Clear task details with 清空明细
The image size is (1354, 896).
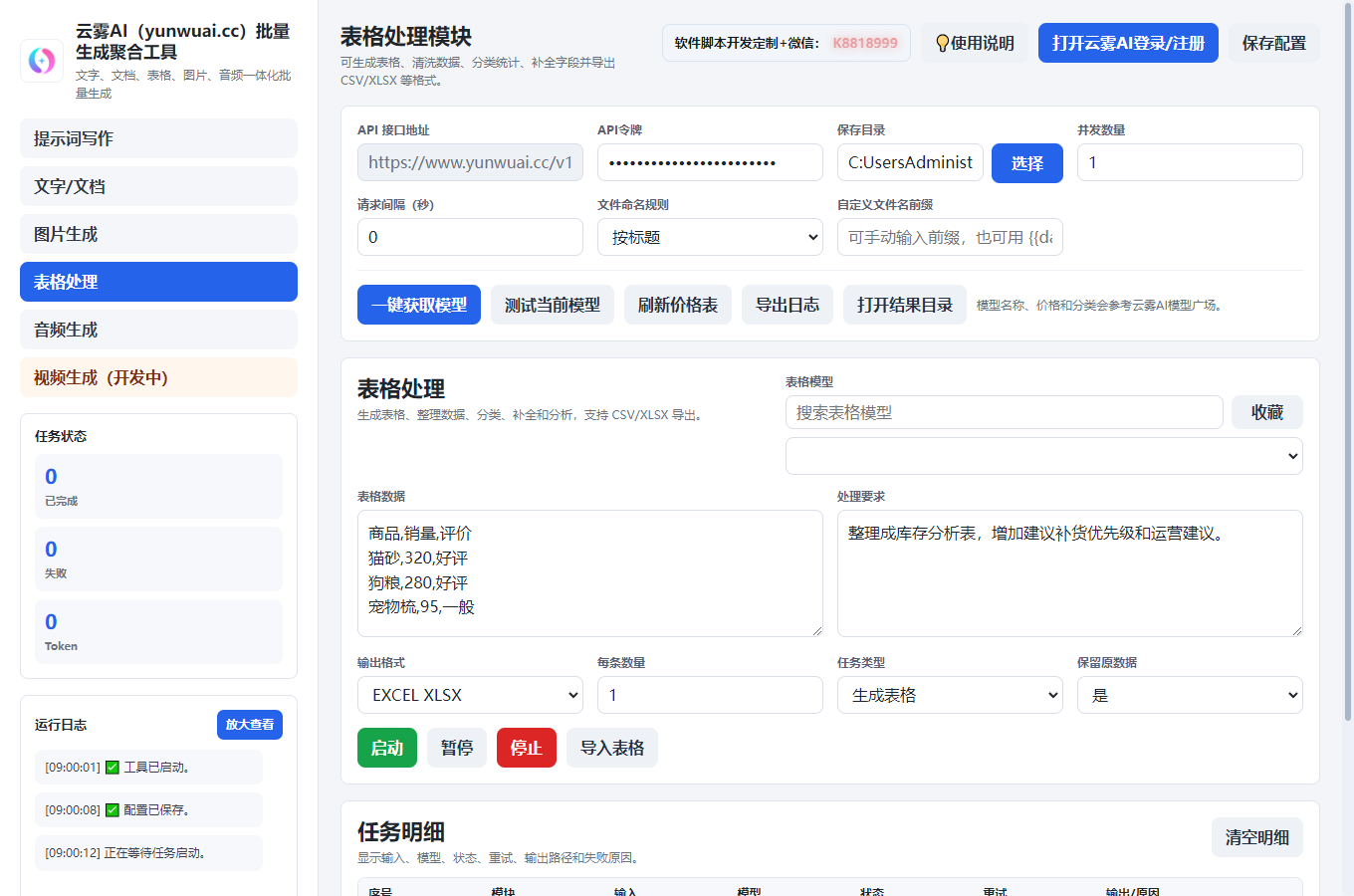[x=1257, y=837]
